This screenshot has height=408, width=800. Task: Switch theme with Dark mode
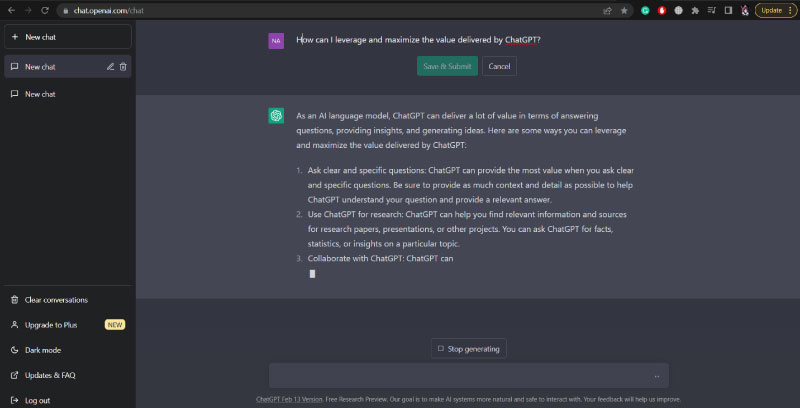point(68,350)
